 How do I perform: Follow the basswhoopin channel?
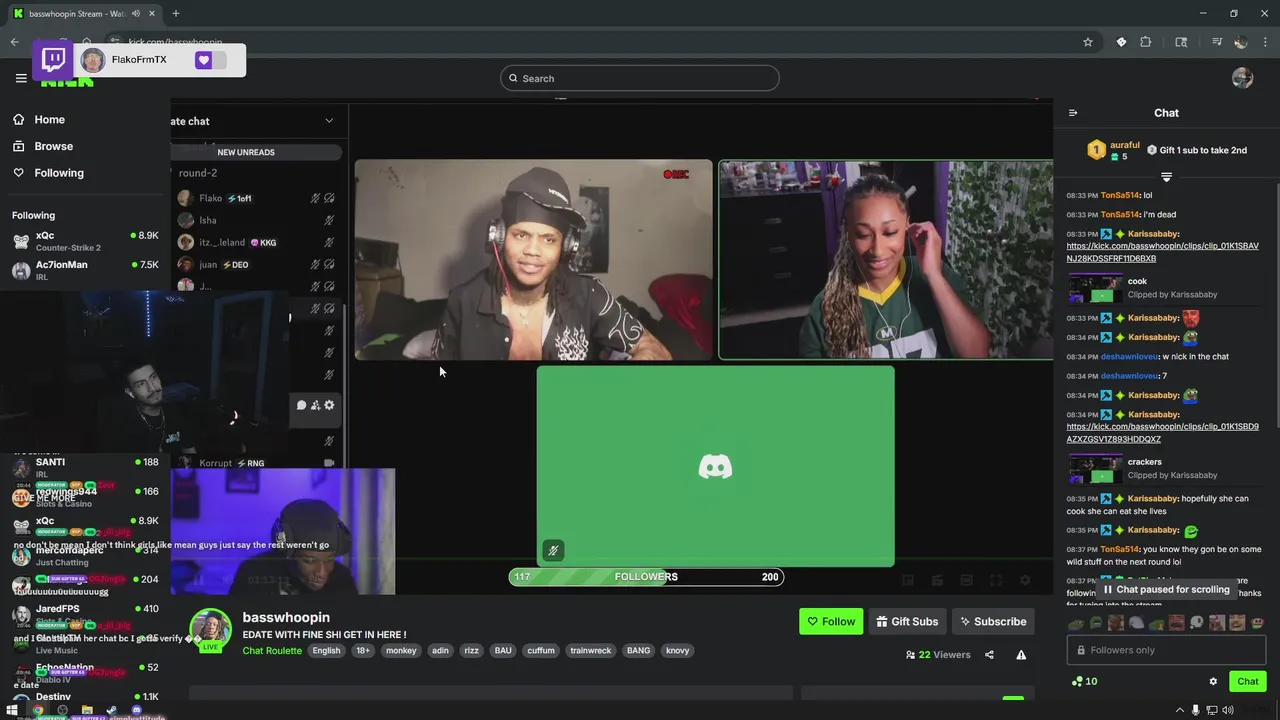(x=831, y=621)
